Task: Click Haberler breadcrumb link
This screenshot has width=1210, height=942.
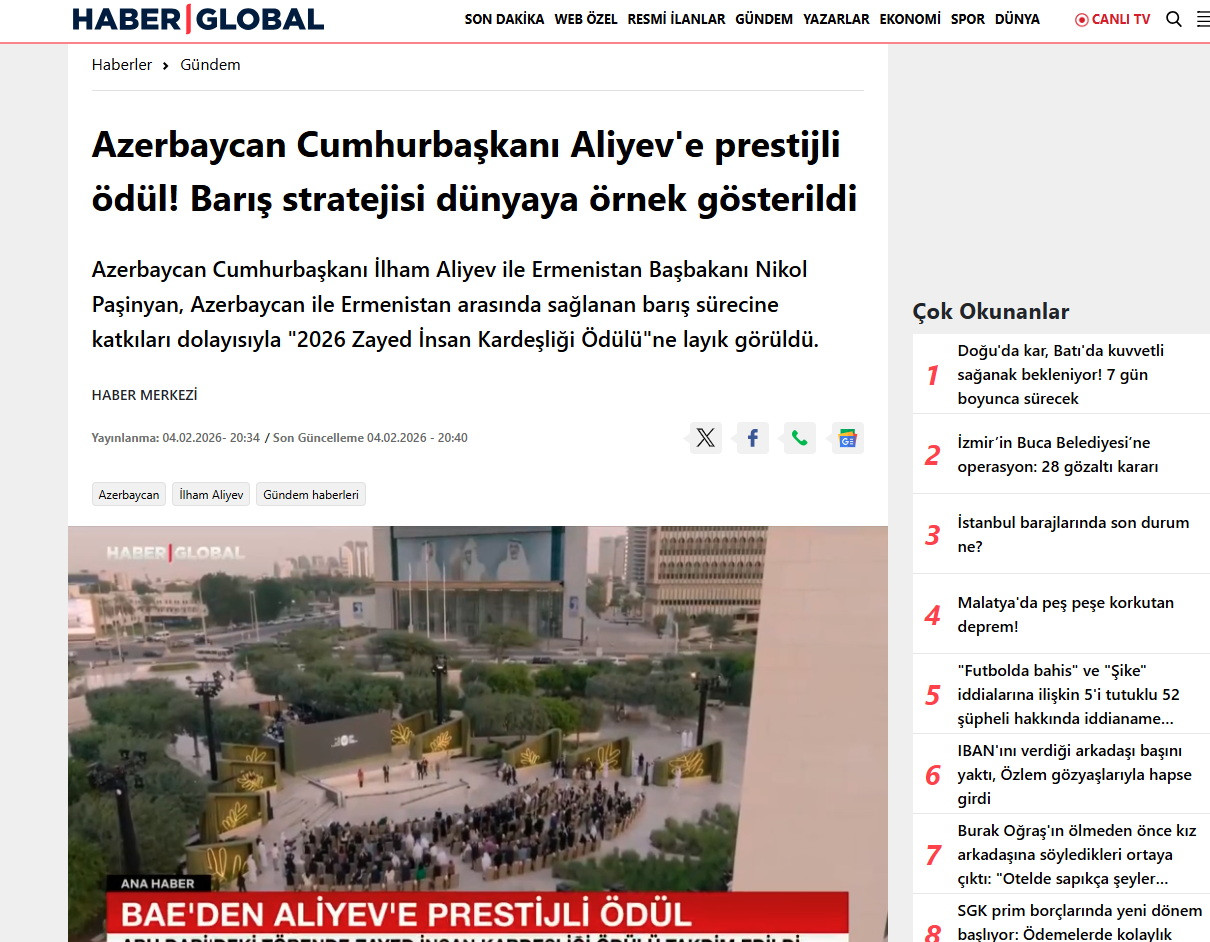Action: pos(122,65)
